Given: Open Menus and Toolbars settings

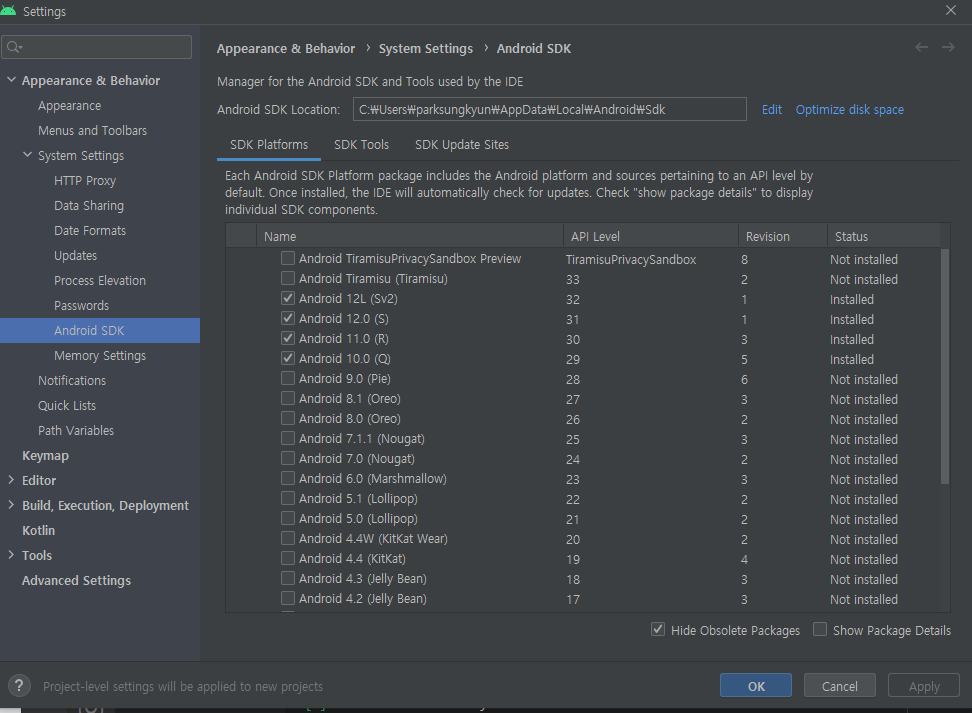Looking at the screenshot, I should [92, 131].
